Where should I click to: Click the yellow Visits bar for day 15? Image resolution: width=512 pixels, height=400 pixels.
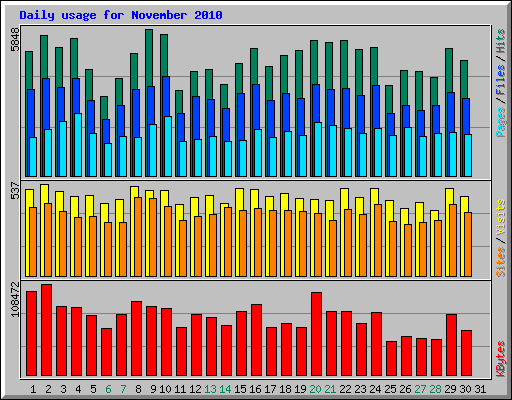click(x=239, y=199)
